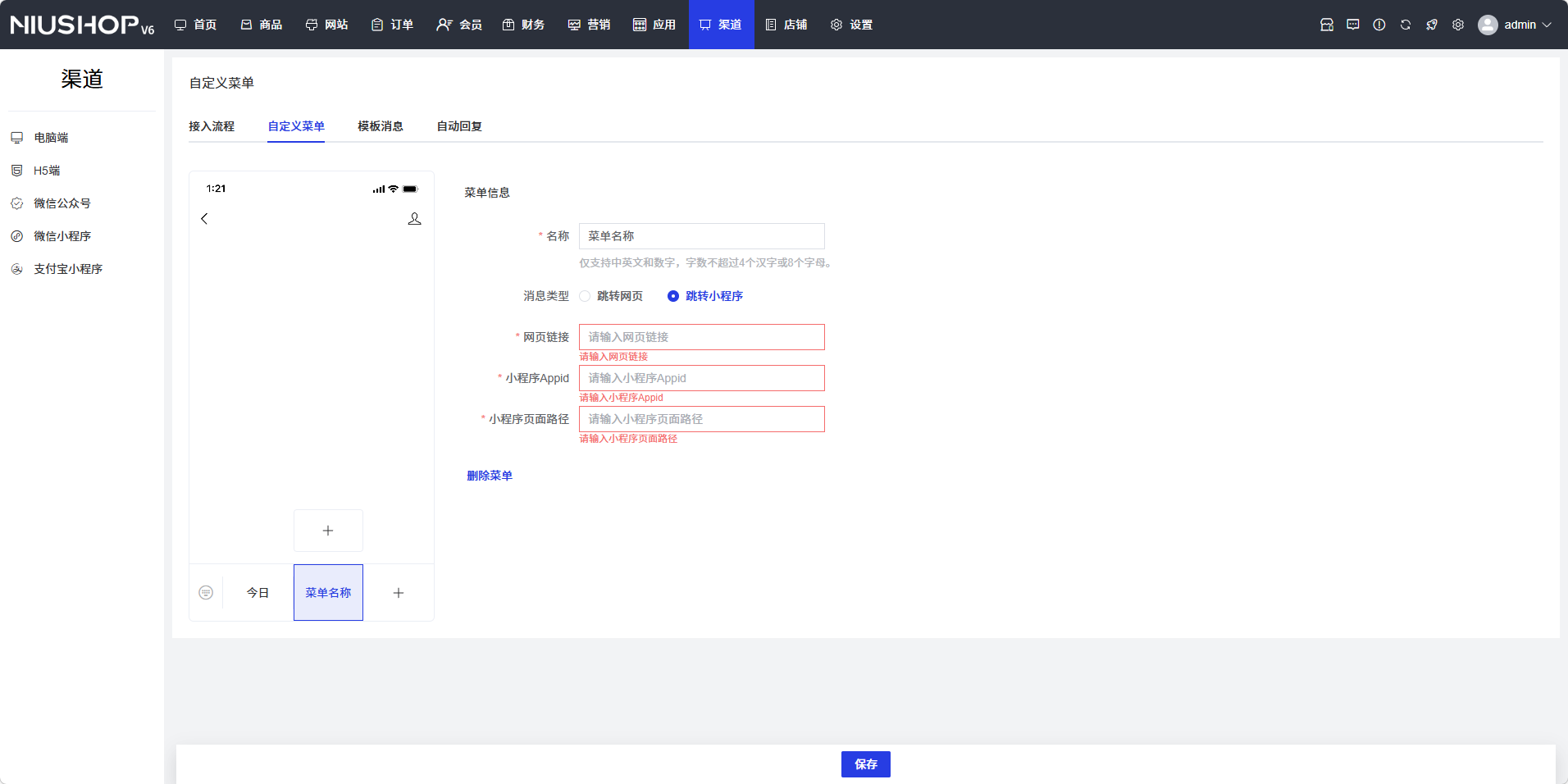This screenshot has width=1568, height=784.
Task: Add a new bottom menu with plus
Action: (x=399, y=592)
